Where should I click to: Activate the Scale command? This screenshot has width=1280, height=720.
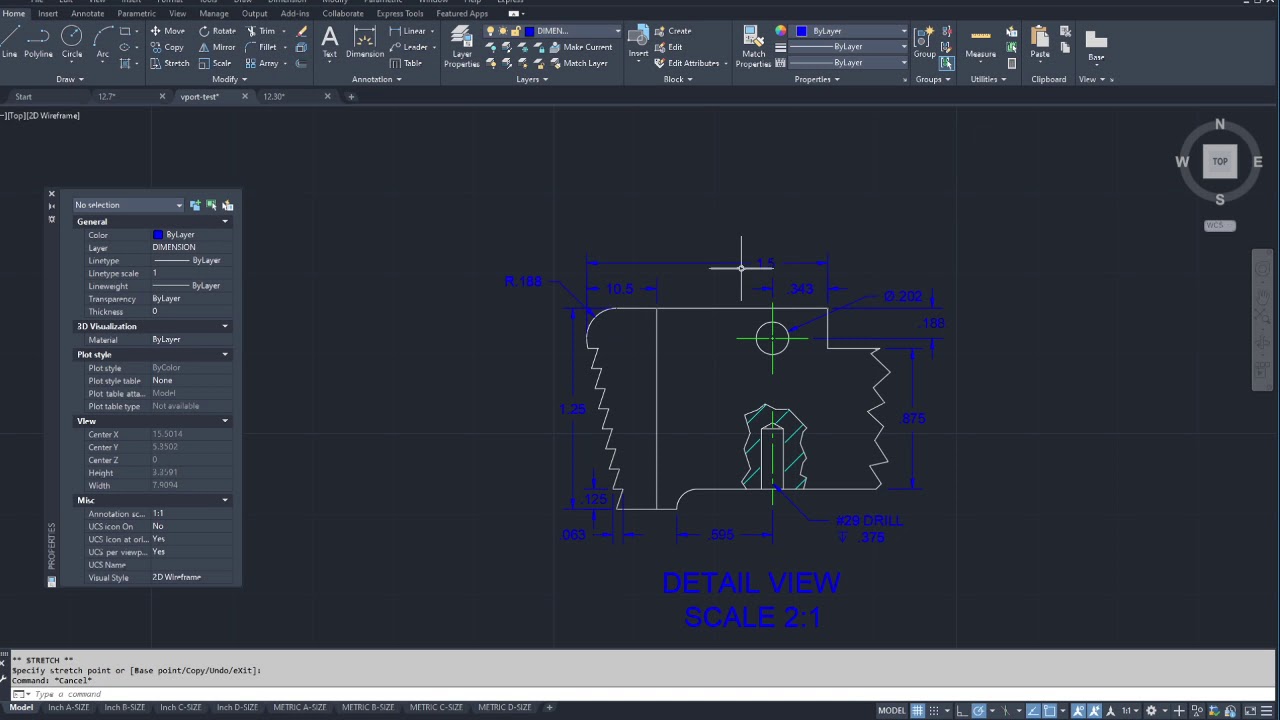click(215, 63)
